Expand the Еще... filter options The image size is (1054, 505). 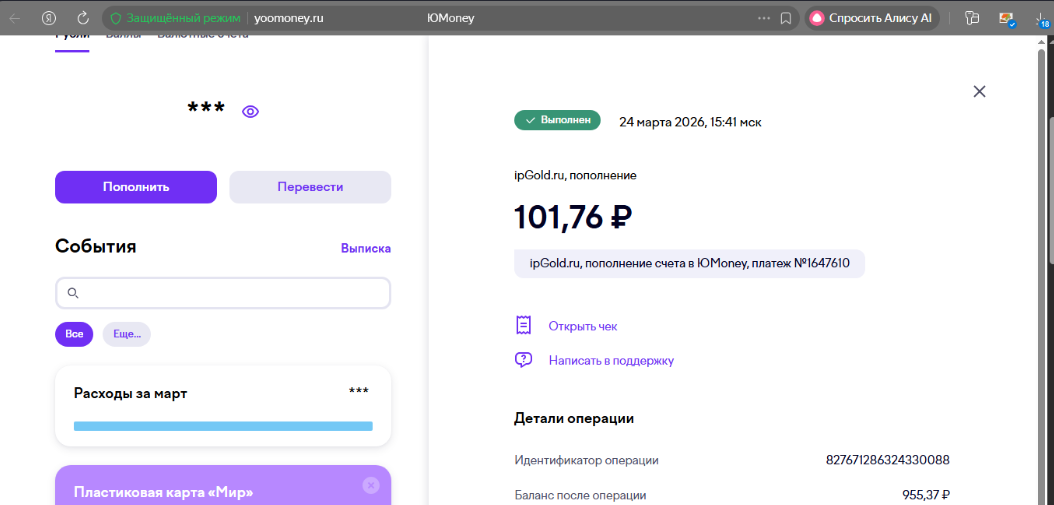[x=127, y=334]
